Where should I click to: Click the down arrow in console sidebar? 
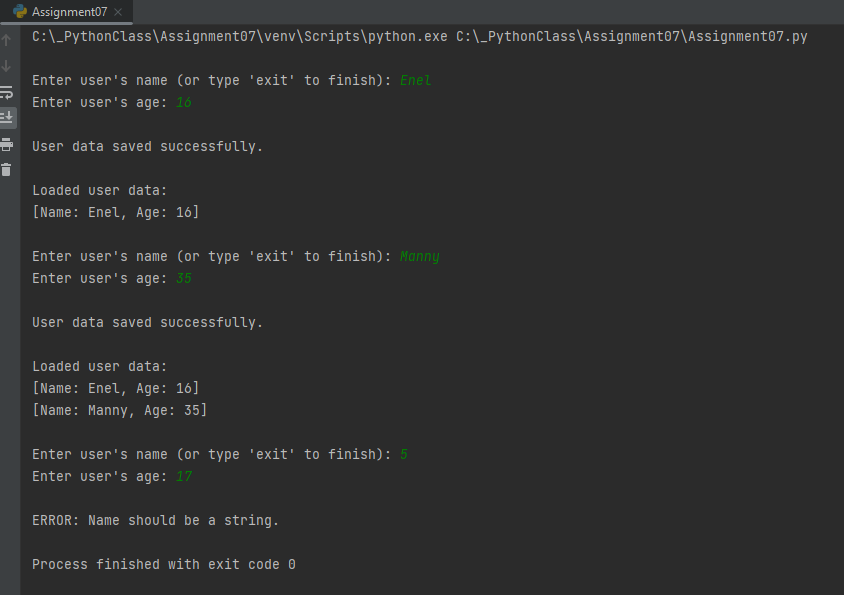pyautogui.click(x=6, y=66)
